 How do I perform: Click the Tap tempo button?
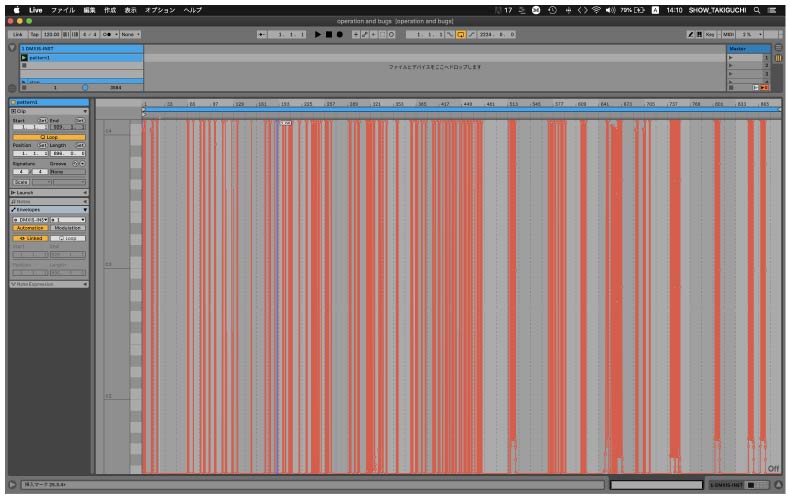(x=35, y=34)
